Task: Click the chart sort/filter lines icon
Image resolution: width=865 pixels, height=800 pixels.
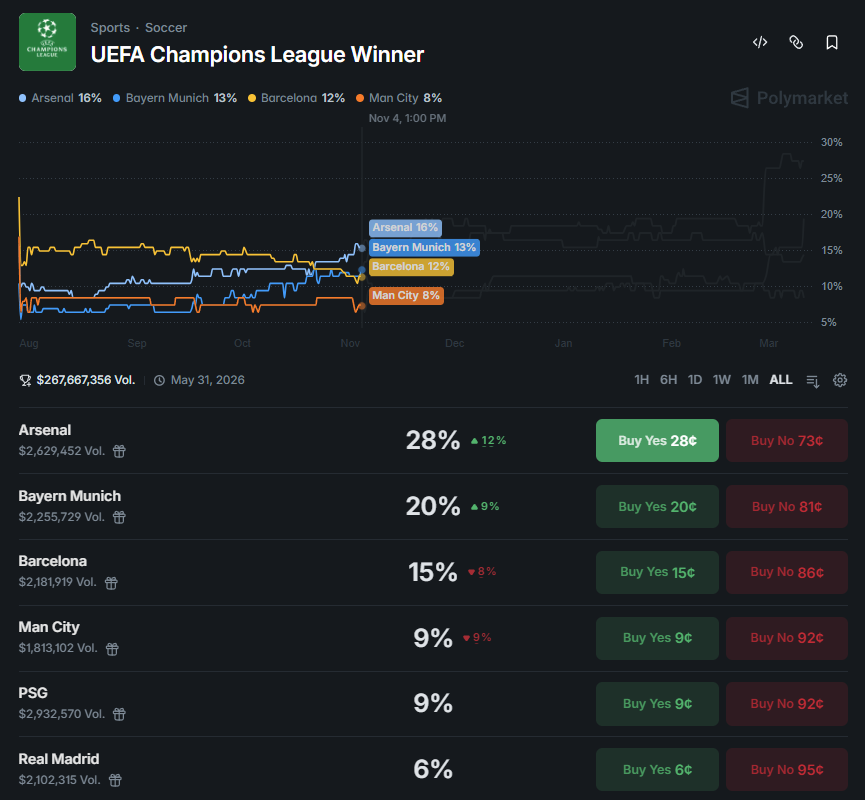Action: click(x=813, y=380)
